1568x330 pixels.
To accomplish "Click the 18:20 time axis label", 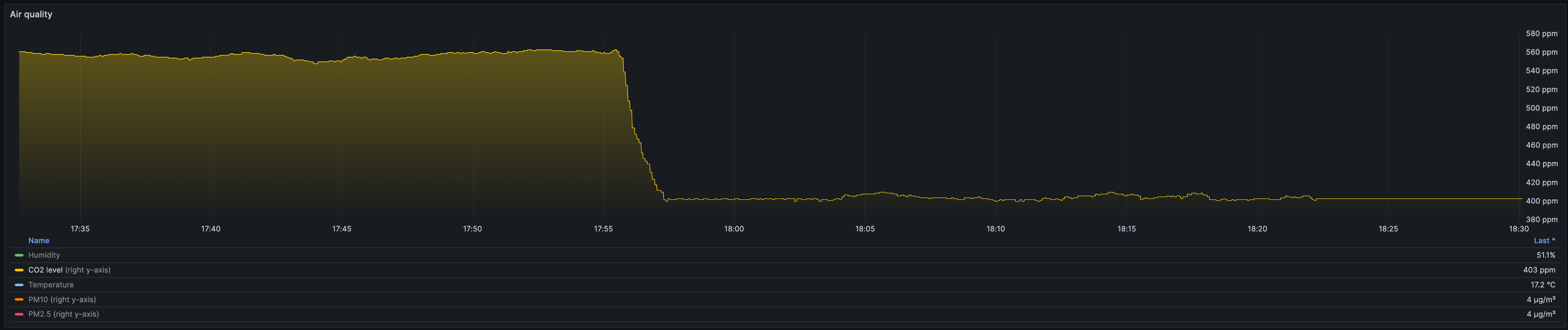I will point(1258,229).
